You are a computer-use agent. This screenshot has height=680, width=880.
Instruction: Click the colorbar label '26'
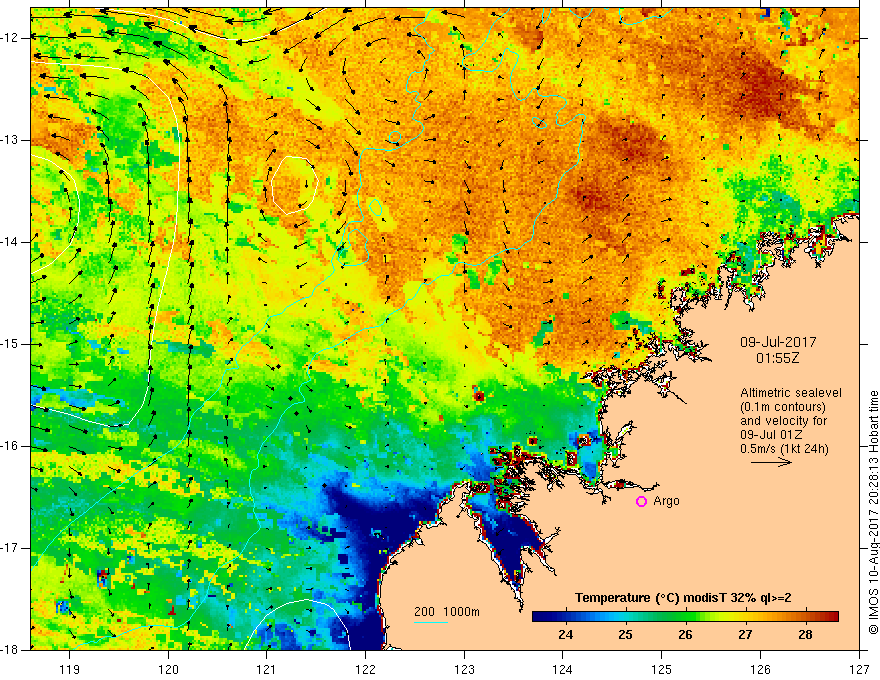click(x=685, y=635)
